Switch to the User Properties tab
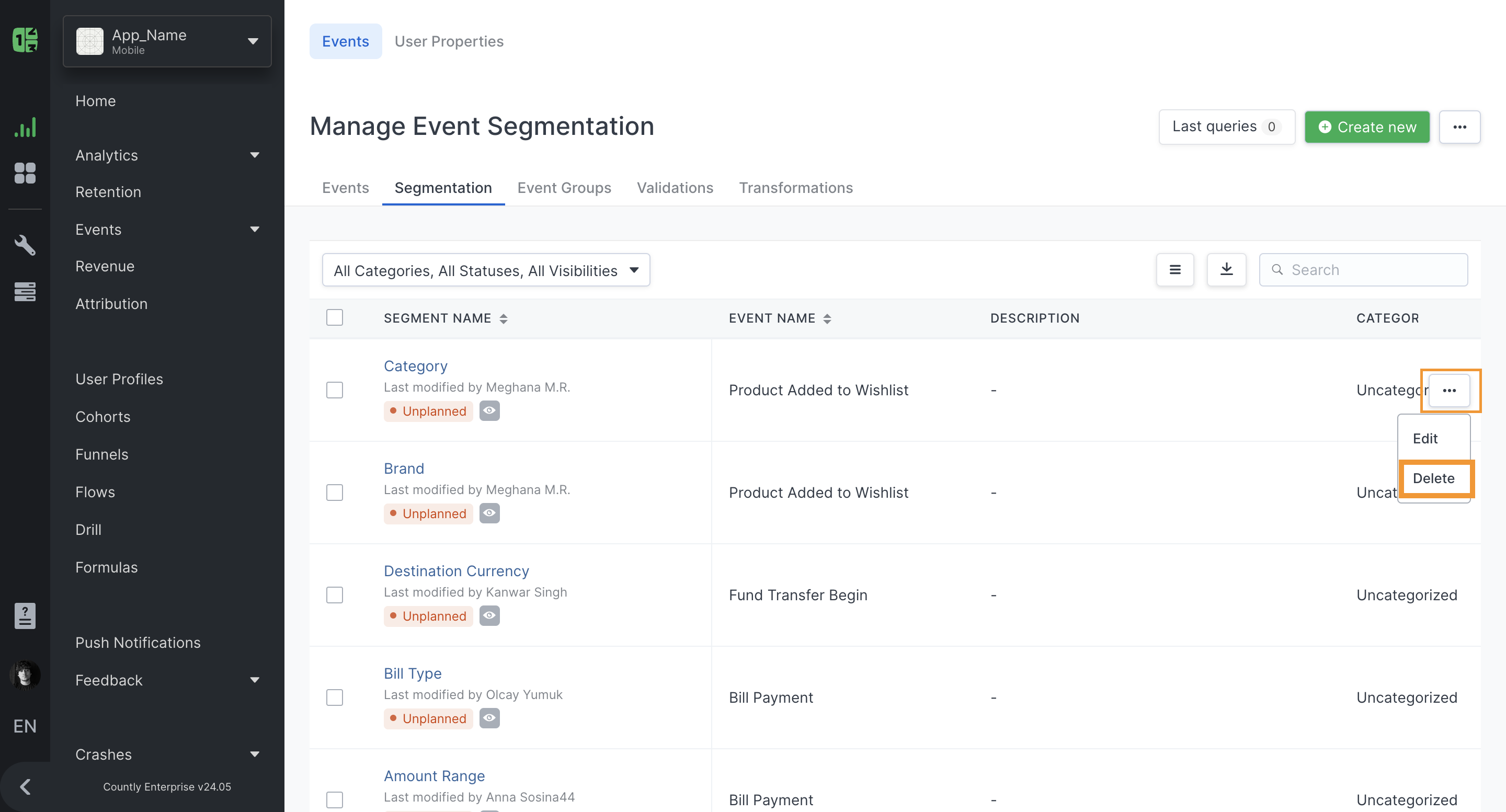The image size is (1506, 812). 449,41
